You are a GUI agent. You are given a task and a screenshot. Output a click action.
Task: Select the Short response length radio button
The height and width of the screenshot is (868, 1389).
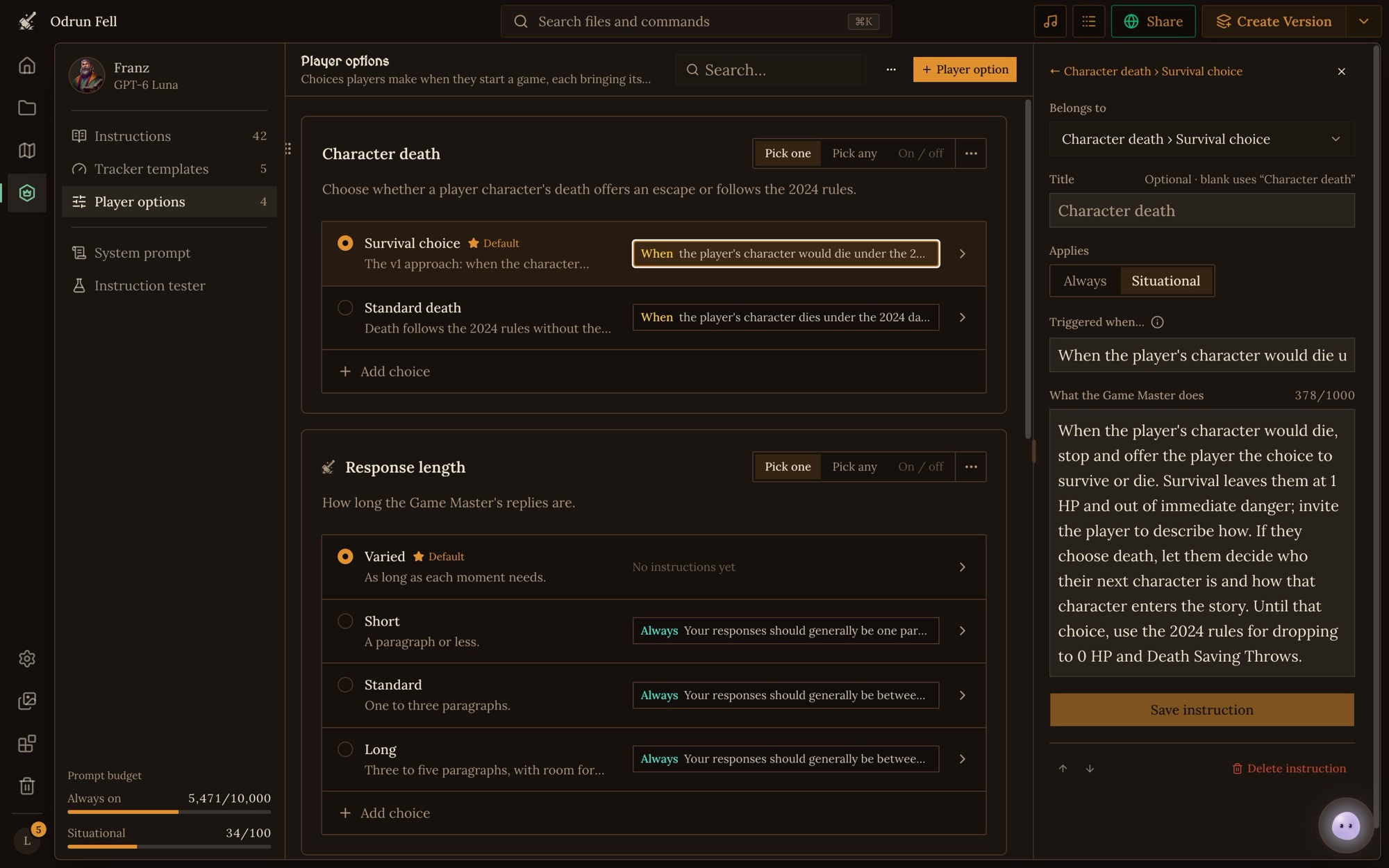click(x=345, y=621)
